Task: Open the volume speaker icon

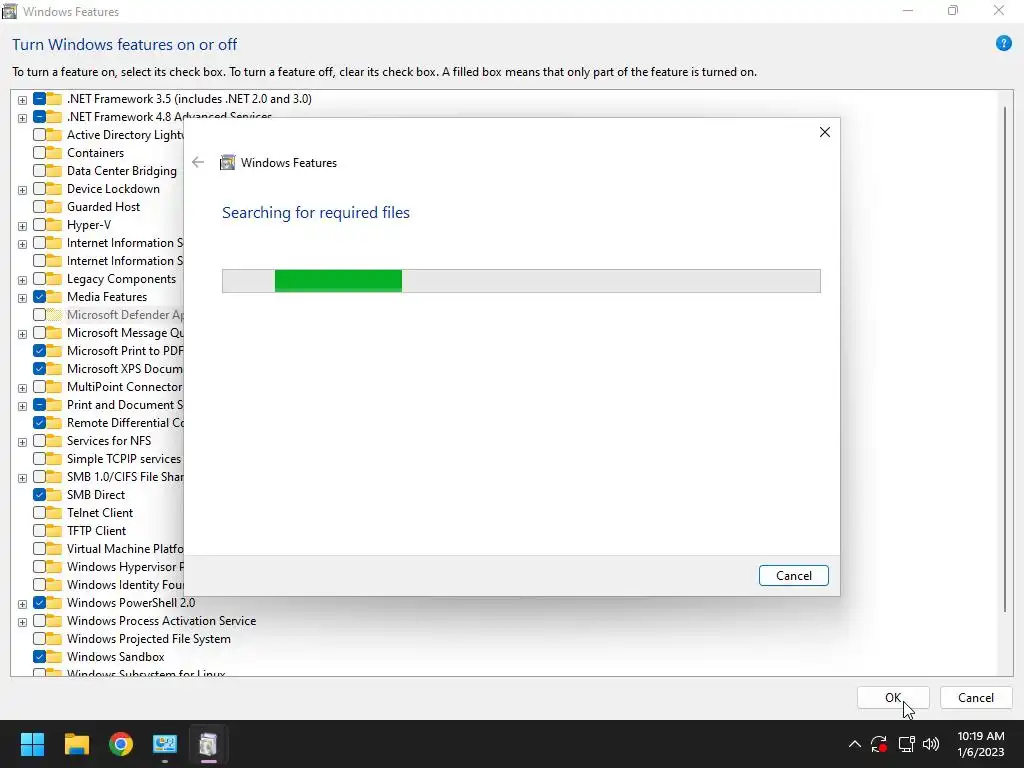Action: coord(931,744)
